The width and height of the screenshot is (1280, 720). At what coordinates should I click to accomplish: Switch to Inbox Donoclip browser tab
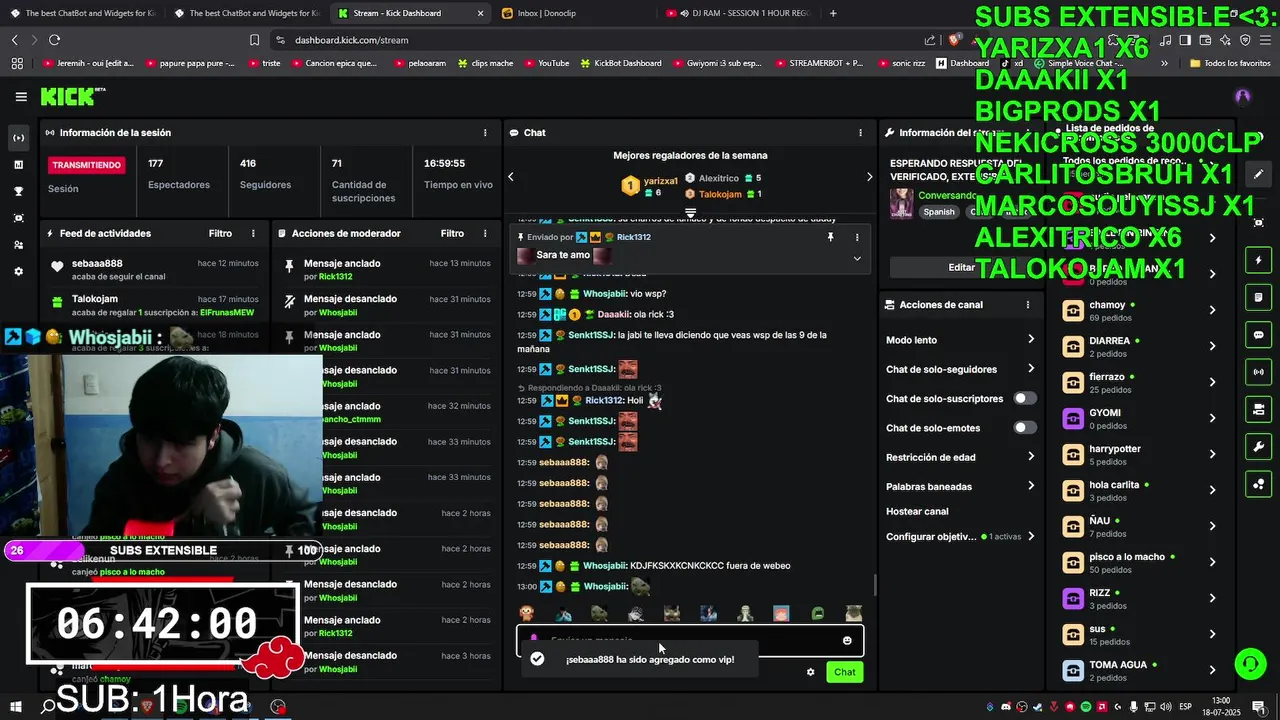(x=572, y=13)
